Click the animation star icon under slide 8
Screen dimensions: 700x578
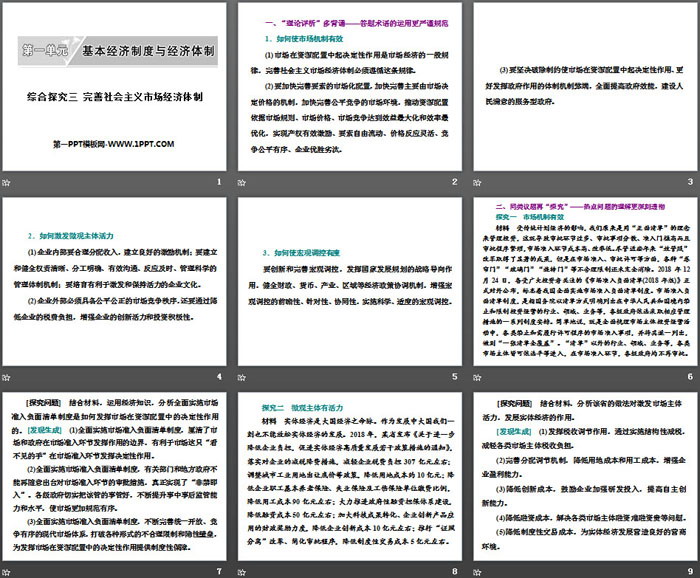242,572
